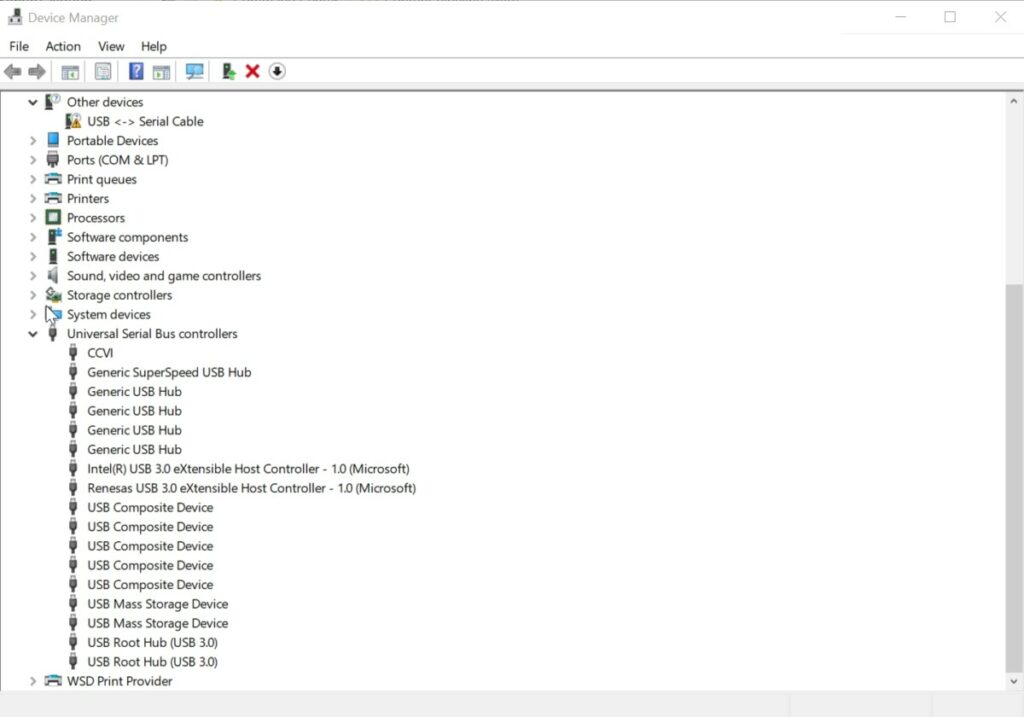Open the File menu

[19, 46]
